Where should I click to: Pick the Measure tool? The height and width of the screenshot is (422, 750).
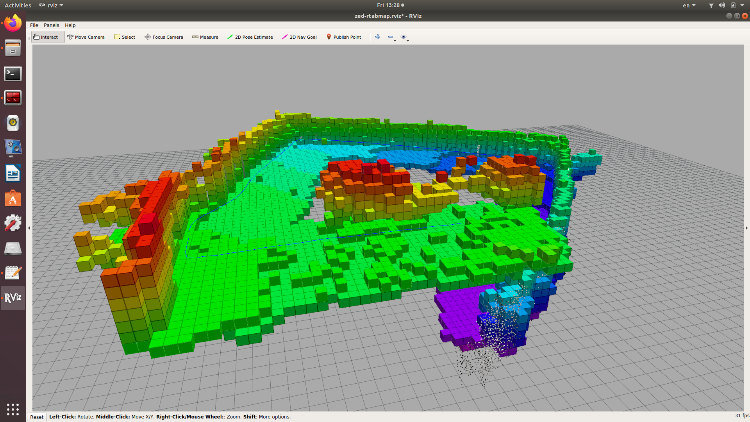click(x=205, y=36)
